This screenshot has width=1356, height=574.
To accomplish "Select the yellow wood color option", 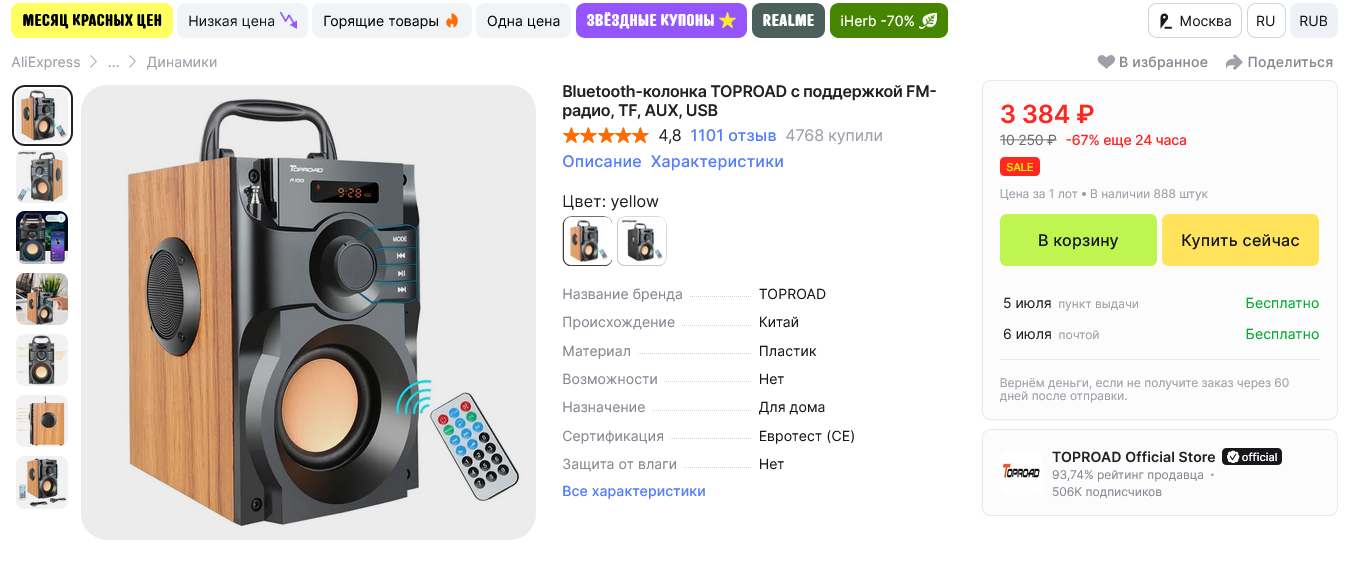I will tap(587, 241).
